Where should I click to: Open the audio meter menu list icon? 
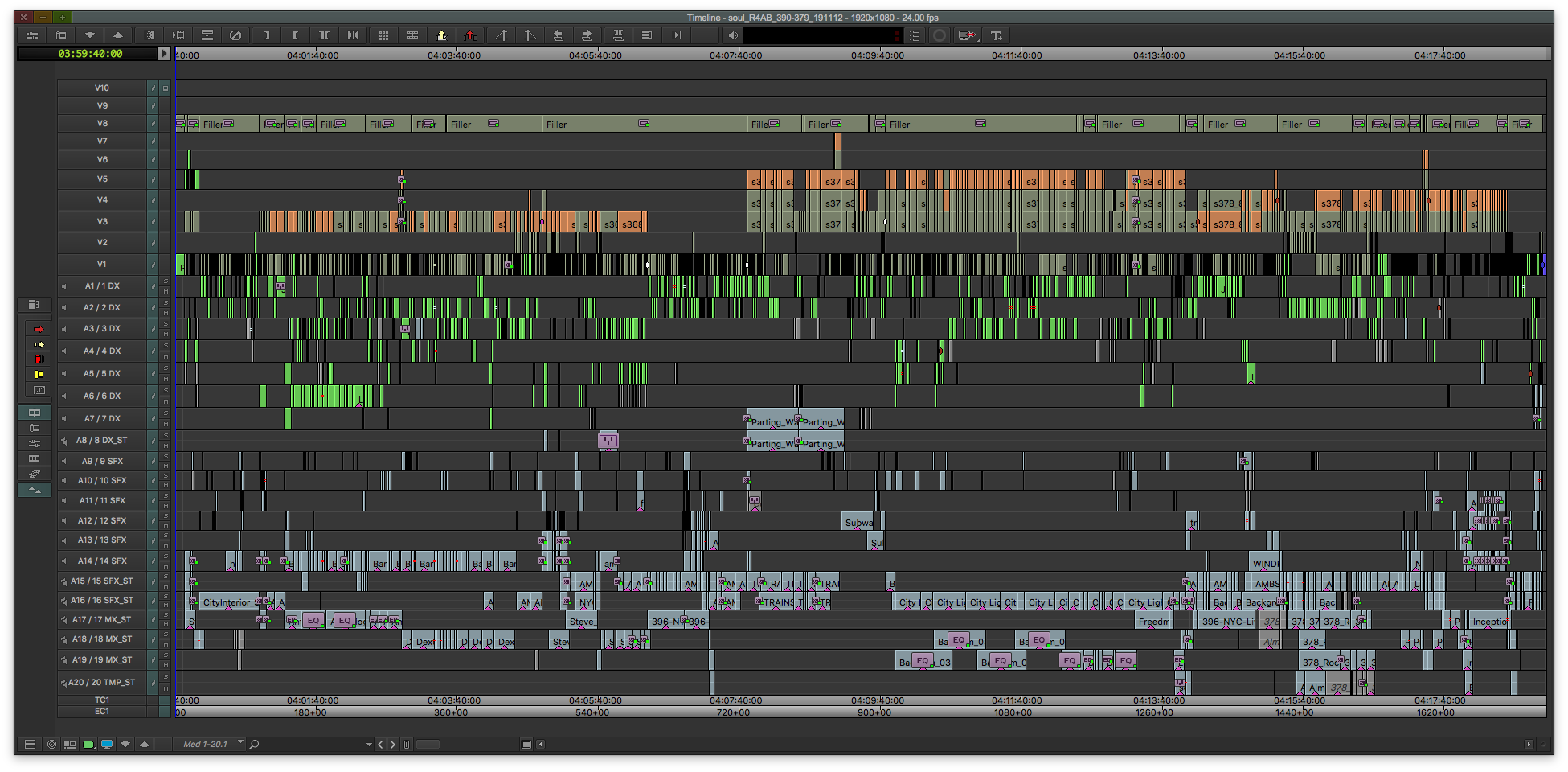coord(915,35)
